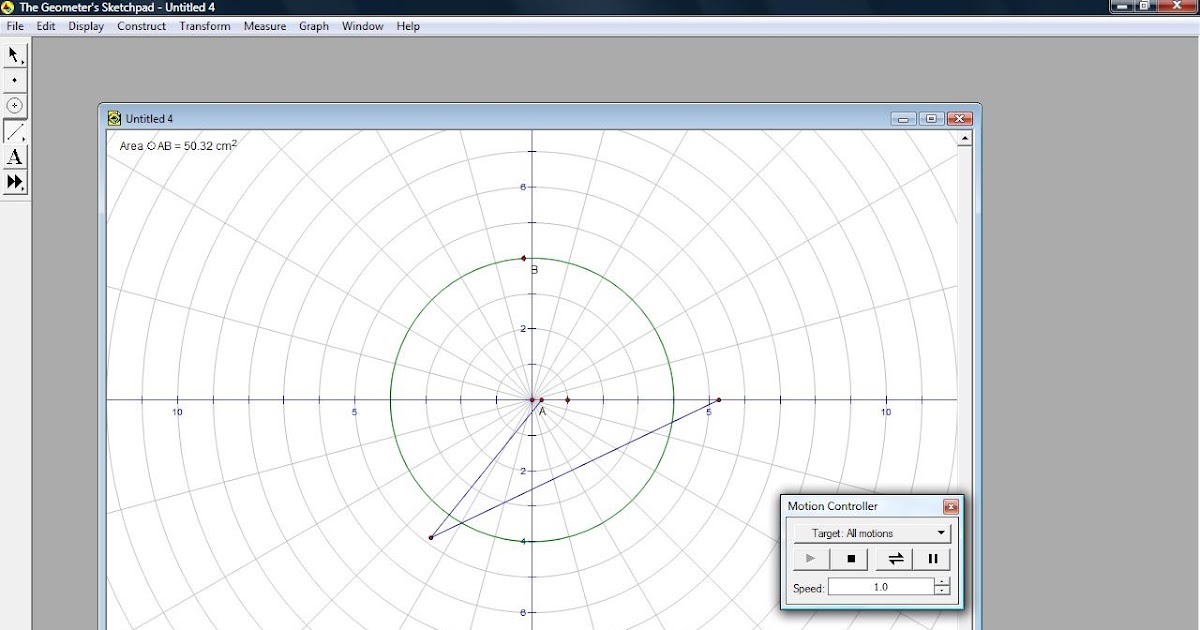Select the Compass circle tool
Image resolution: width=1200 pixels, height=630 pixels.
click(x=15, y=105)
